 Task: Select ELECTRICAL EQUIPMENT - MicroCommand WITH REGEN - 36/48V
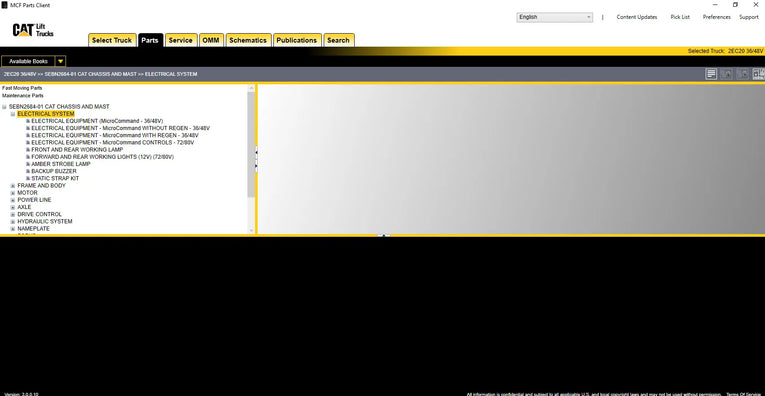click(x=115, y=136)
